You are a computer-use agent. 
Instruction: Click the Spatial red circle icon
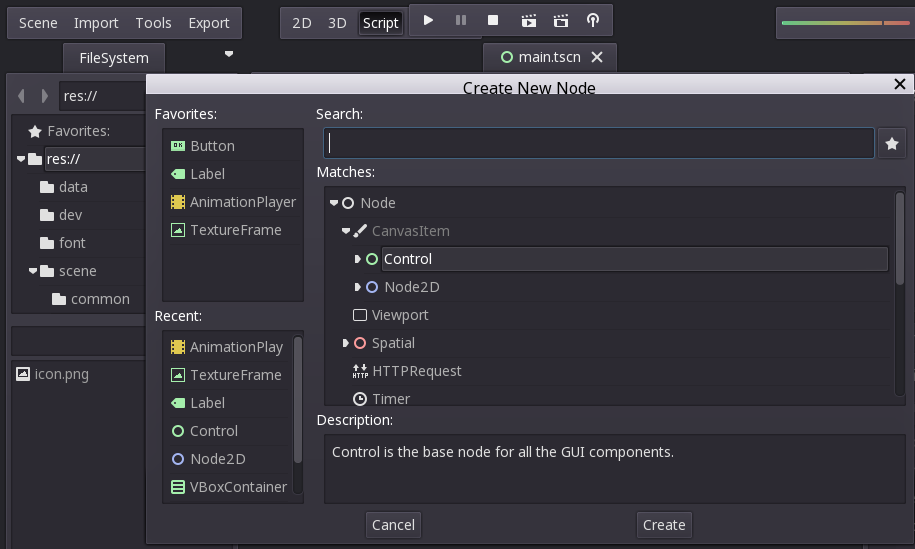point(360,343)
